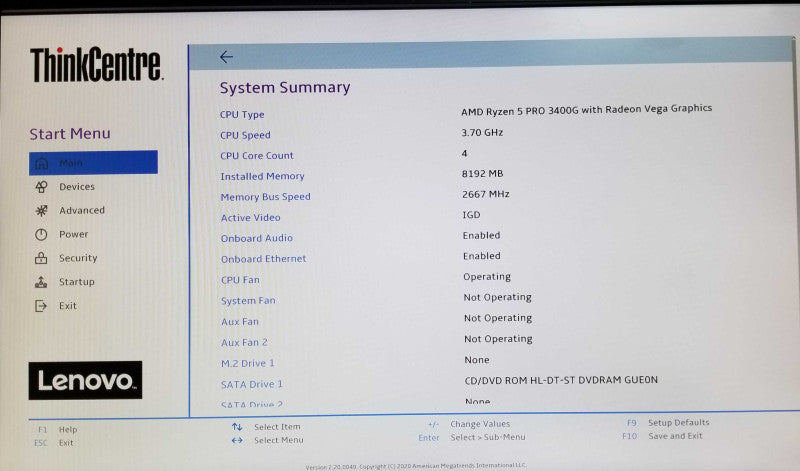The height and width of the screenshot is (471, 800).
Task: Click the Onboard Audio label
Action: pos(257,238)
